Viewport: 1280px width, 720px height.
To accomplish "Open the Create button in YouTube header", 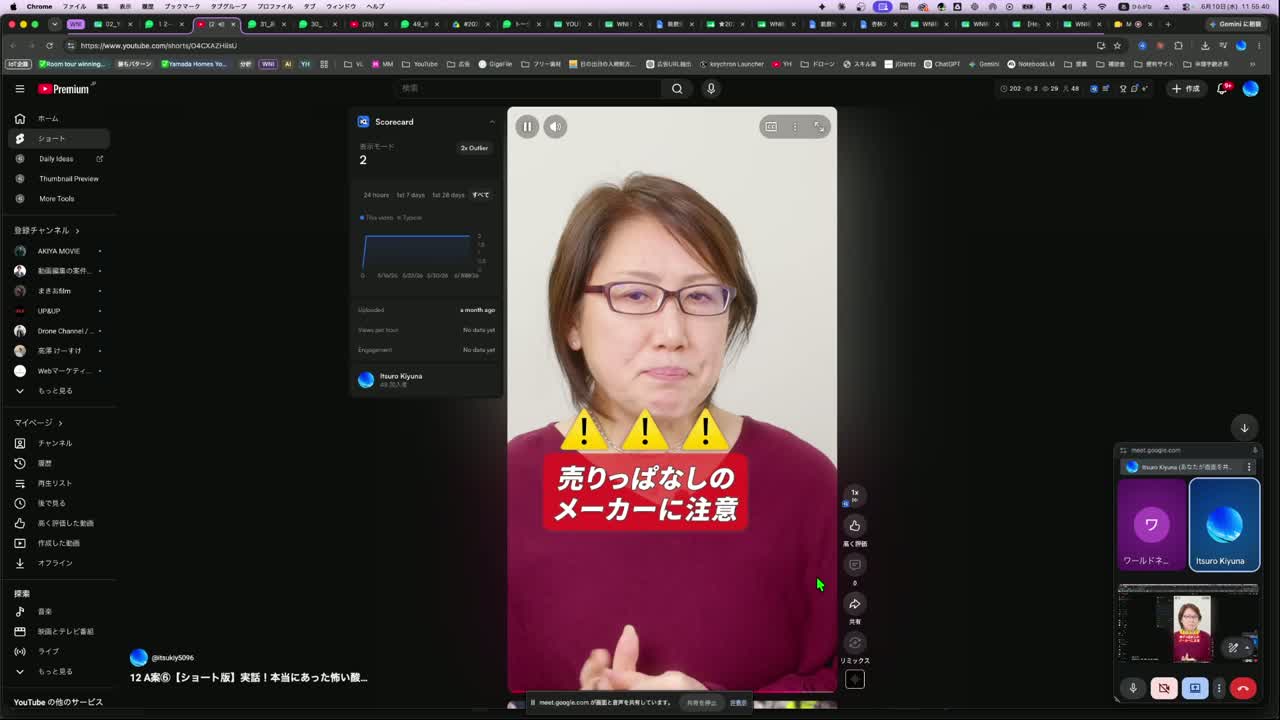I will point(1186,89).
